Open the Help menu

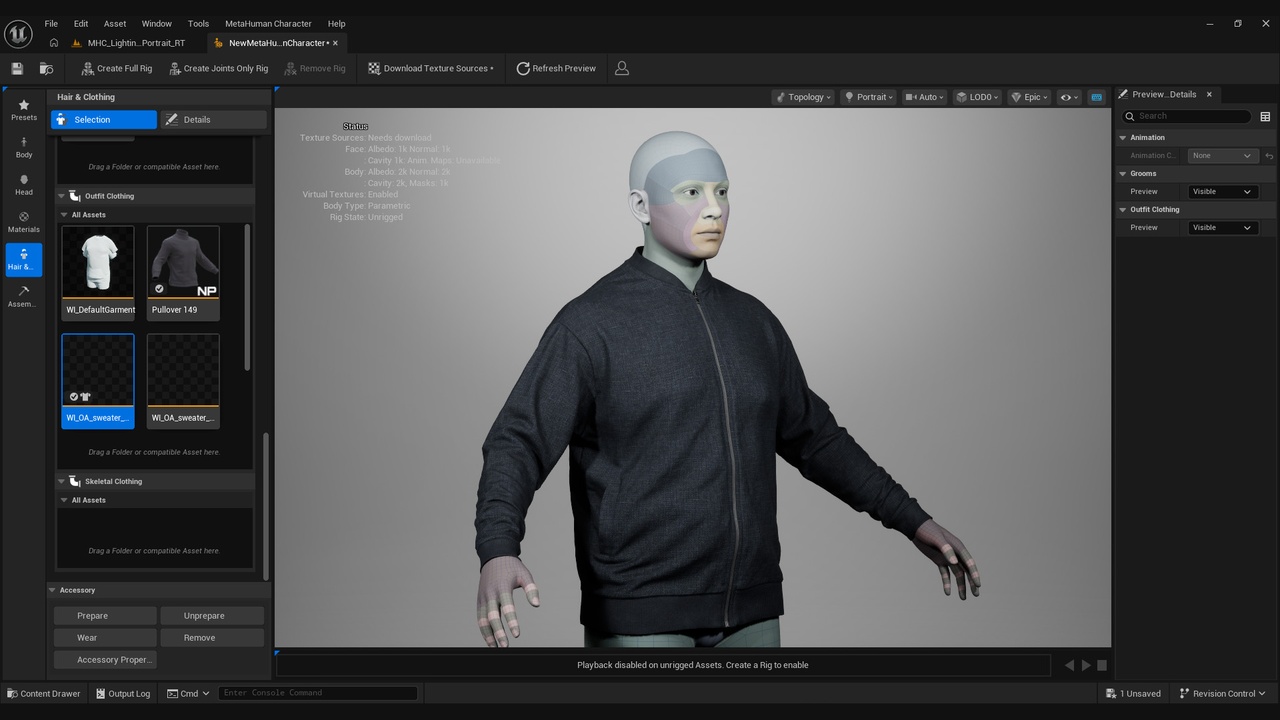click(337, 23)
